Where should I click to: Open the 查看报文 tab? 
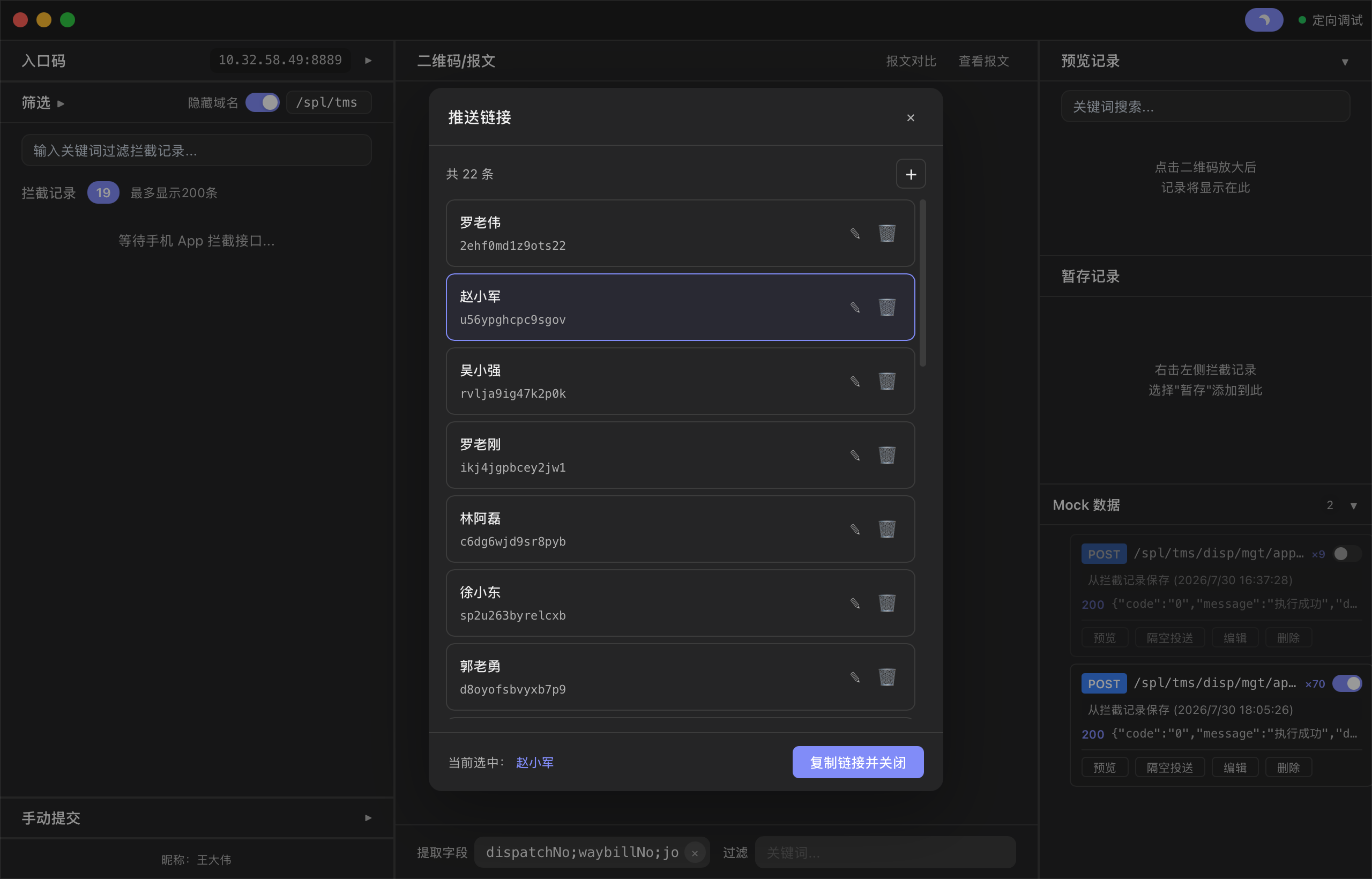984,61
